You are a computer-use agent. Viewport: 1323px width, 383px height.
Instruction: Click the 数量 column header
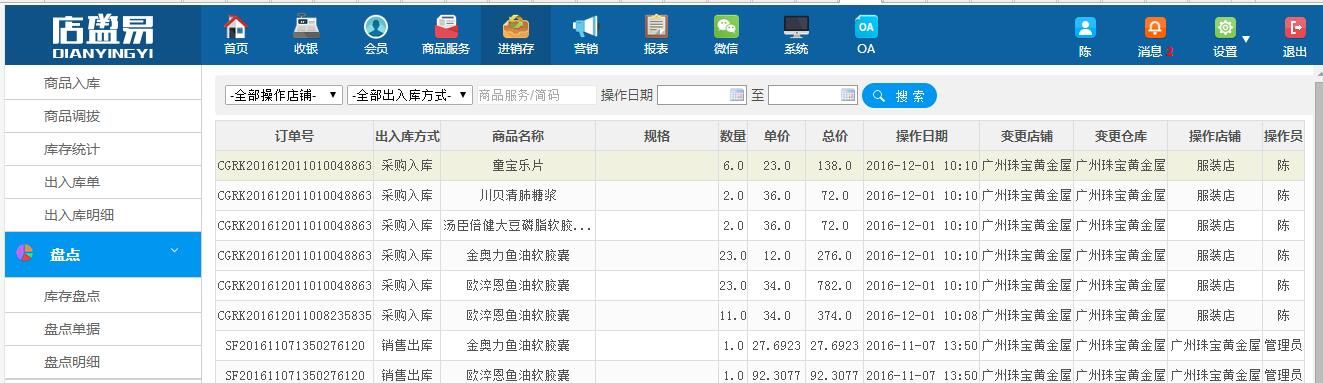click(x=733, y=136)
